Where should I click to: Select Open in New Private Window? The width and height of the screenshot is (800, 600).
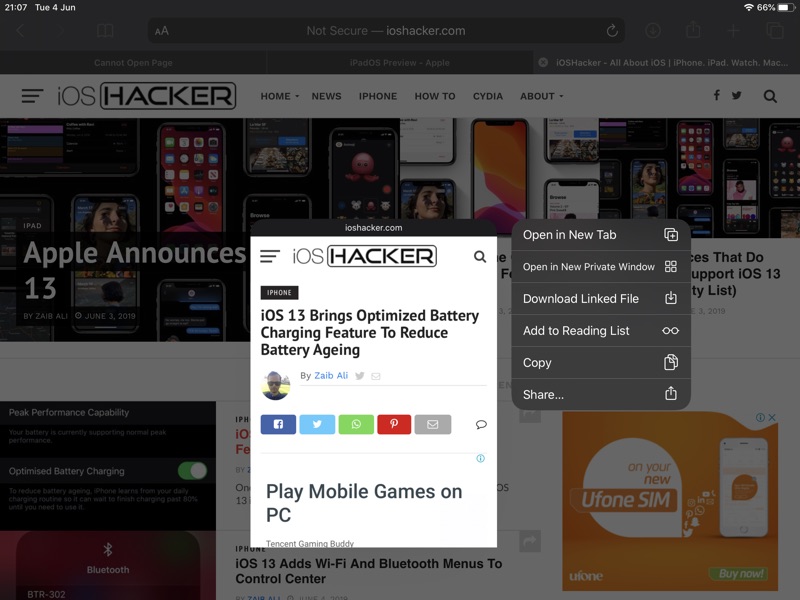point(601,267)
